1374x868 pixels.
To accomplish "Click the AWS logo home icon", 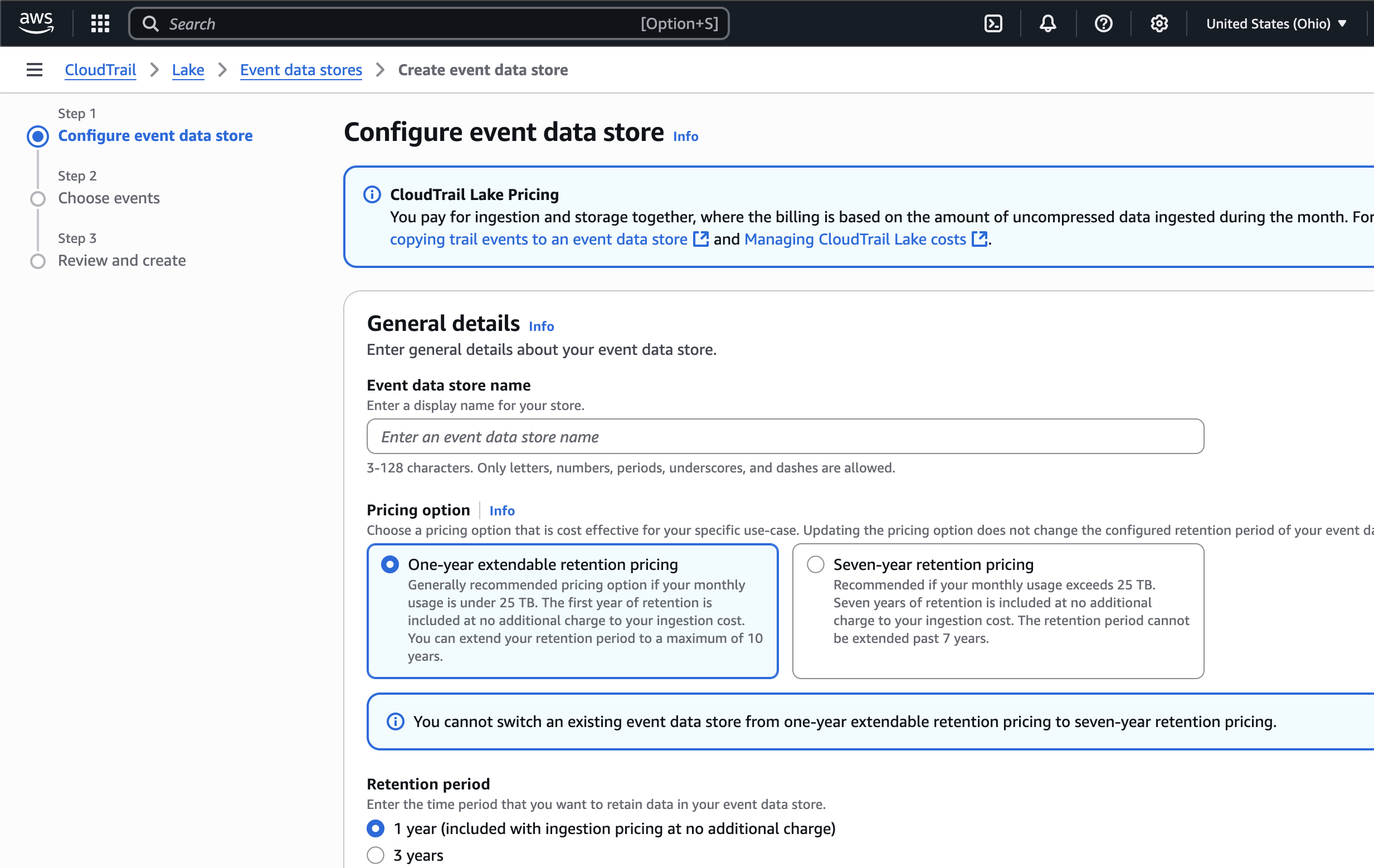I will point(36,23).
